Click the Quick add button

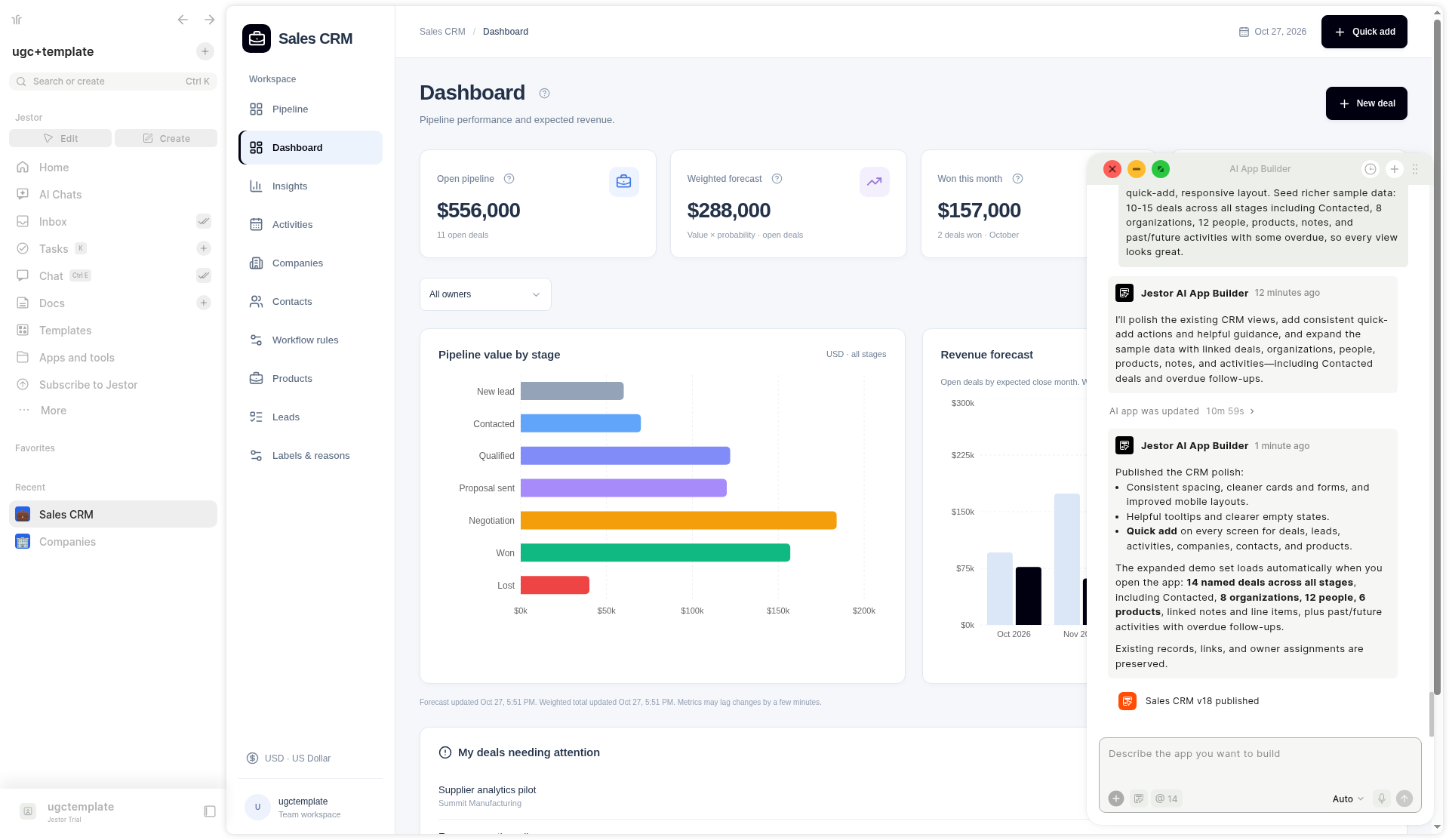pyautogui.click(x=1364, y=32)
